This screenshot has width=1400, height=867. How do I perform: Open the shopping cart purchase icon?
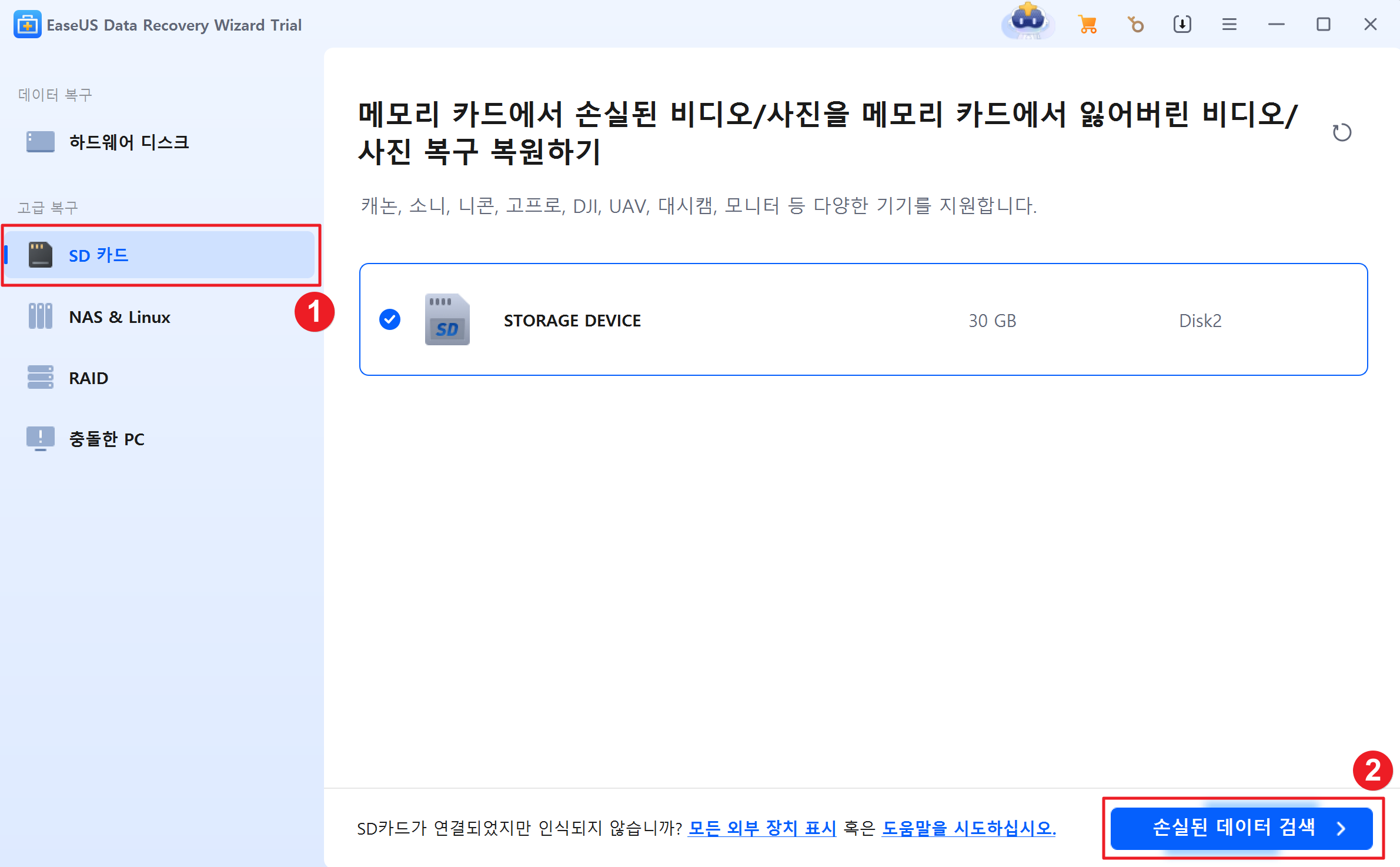(1087, 25)
